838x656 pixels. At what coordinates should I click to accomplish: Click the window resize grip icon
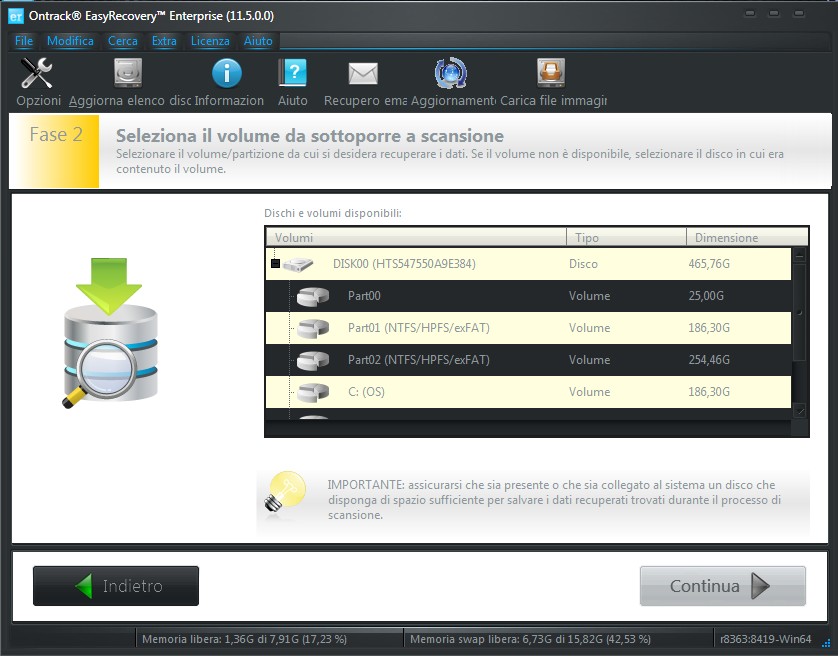coord(826,643)
